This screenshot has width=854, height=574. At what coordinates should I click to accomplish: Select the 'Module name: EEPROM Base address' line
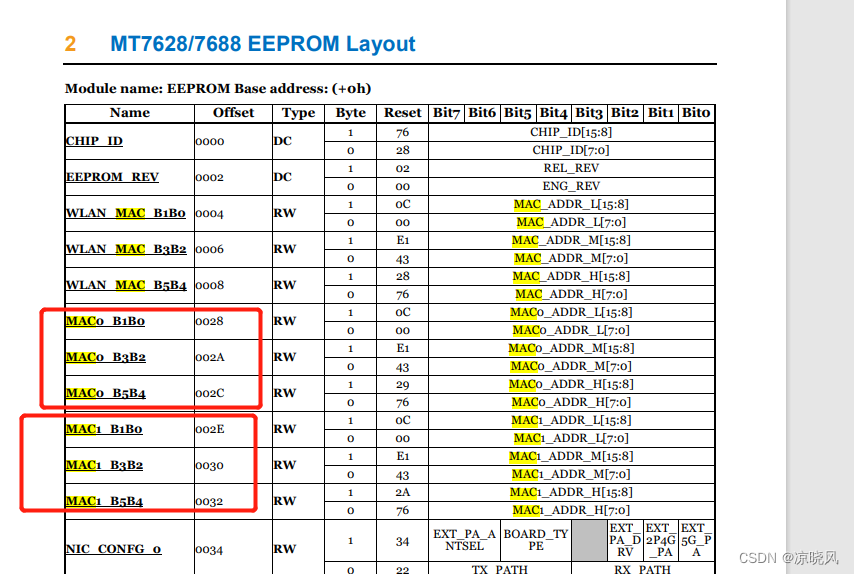tap(218, 88)
